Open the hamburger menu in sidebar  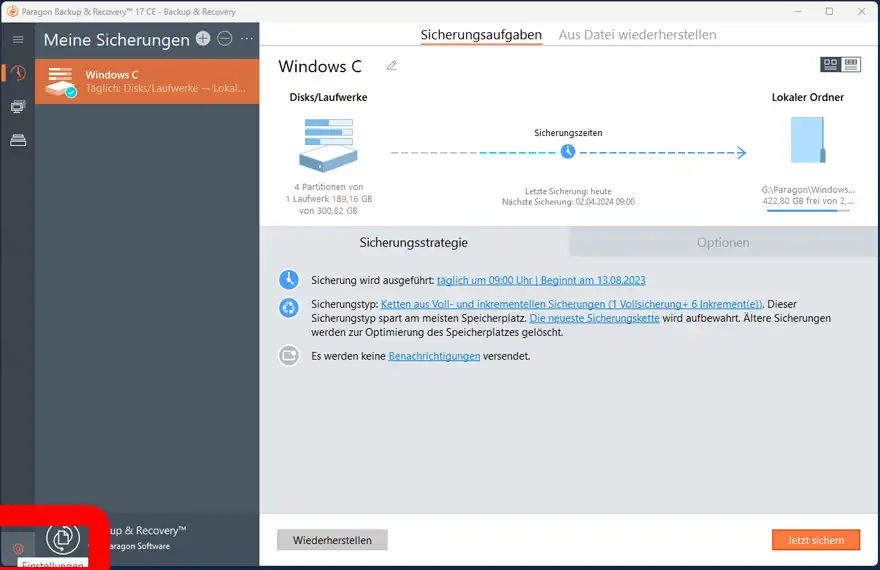click(x=18, y=39)
